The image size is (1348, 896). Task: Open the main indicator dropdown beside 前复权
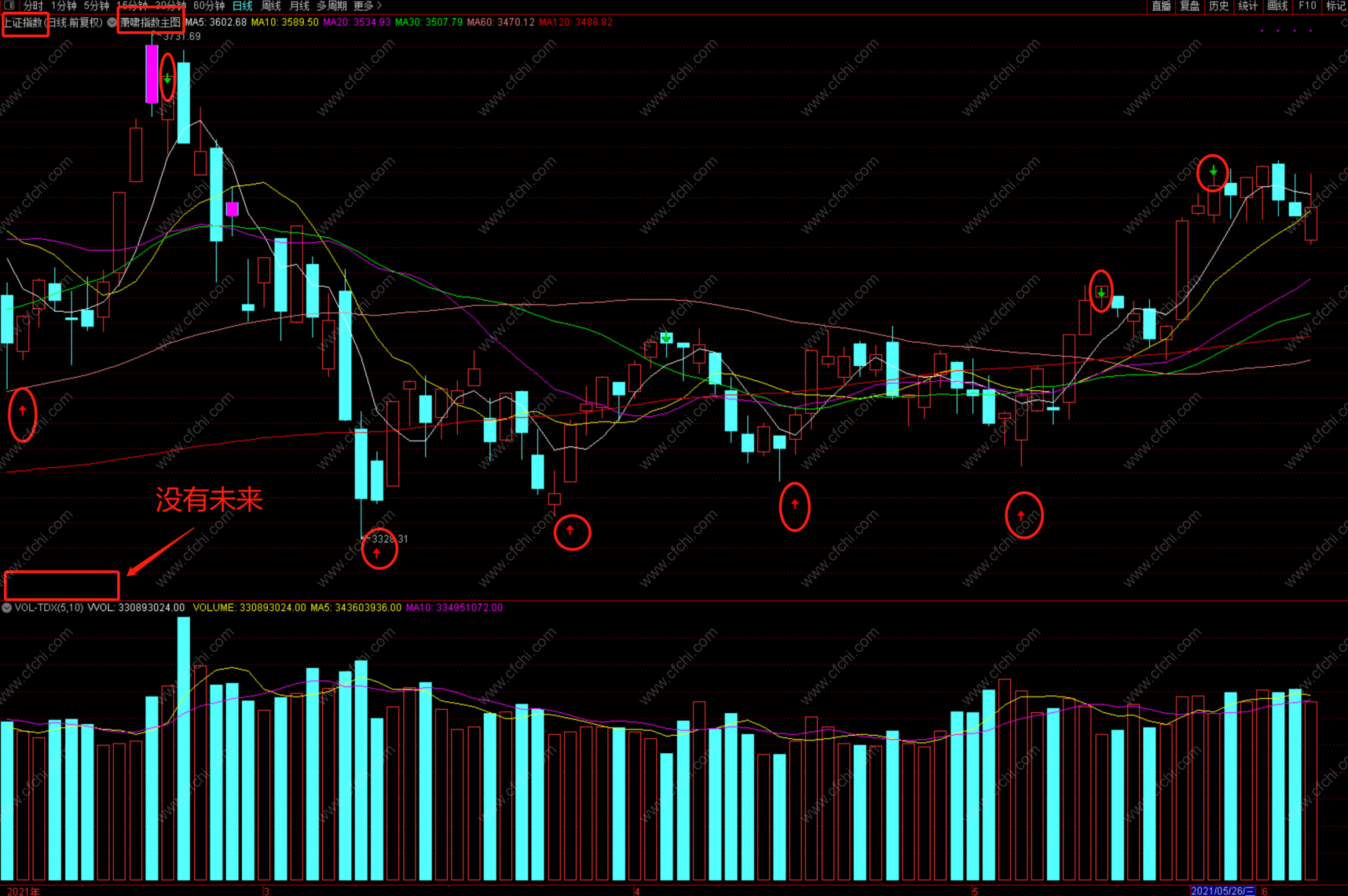[112, 22]
